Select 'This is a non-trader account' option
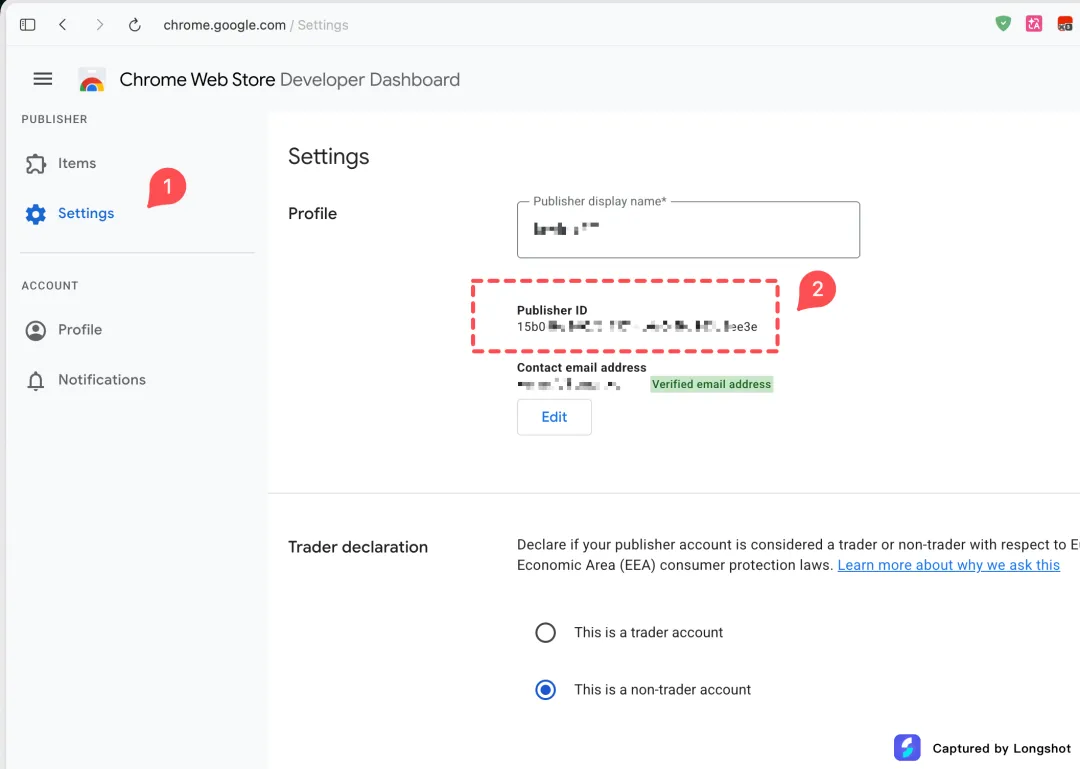The image size is (1080, 769). tap(546, 690)
